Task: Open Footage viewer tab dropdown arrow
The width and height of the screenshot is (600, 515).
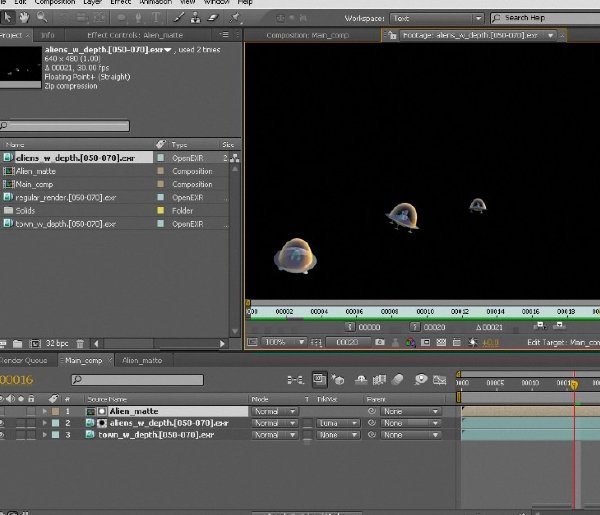Action: pos(550,36)
